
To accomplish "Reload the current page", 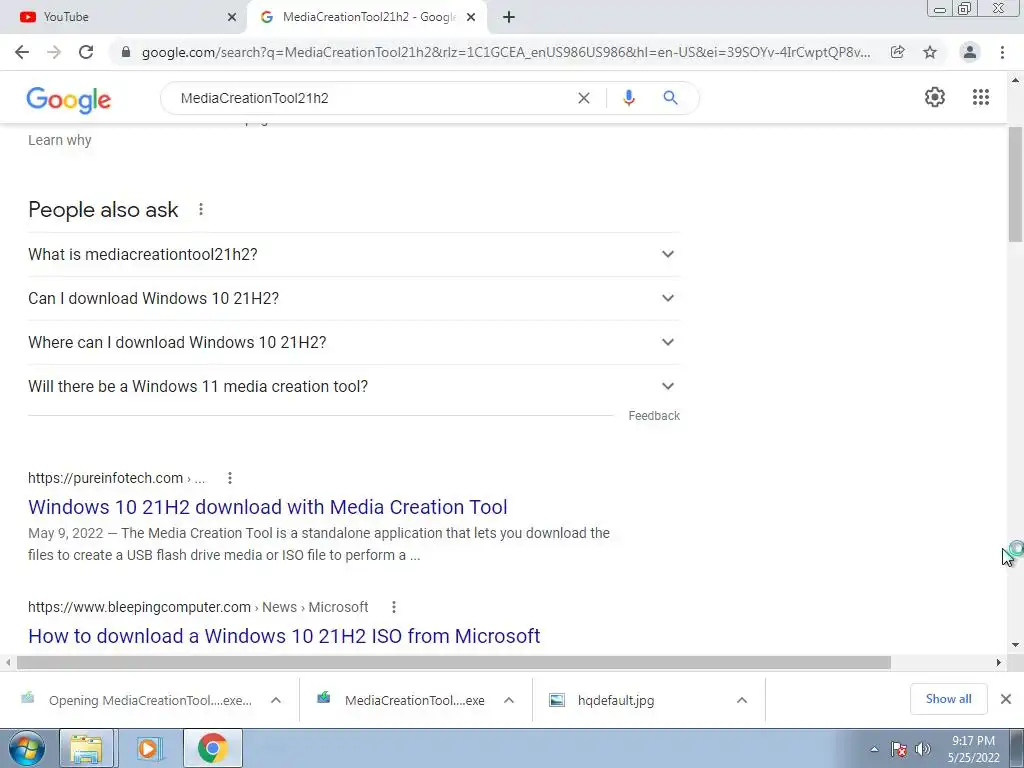I will coord(86,52).
